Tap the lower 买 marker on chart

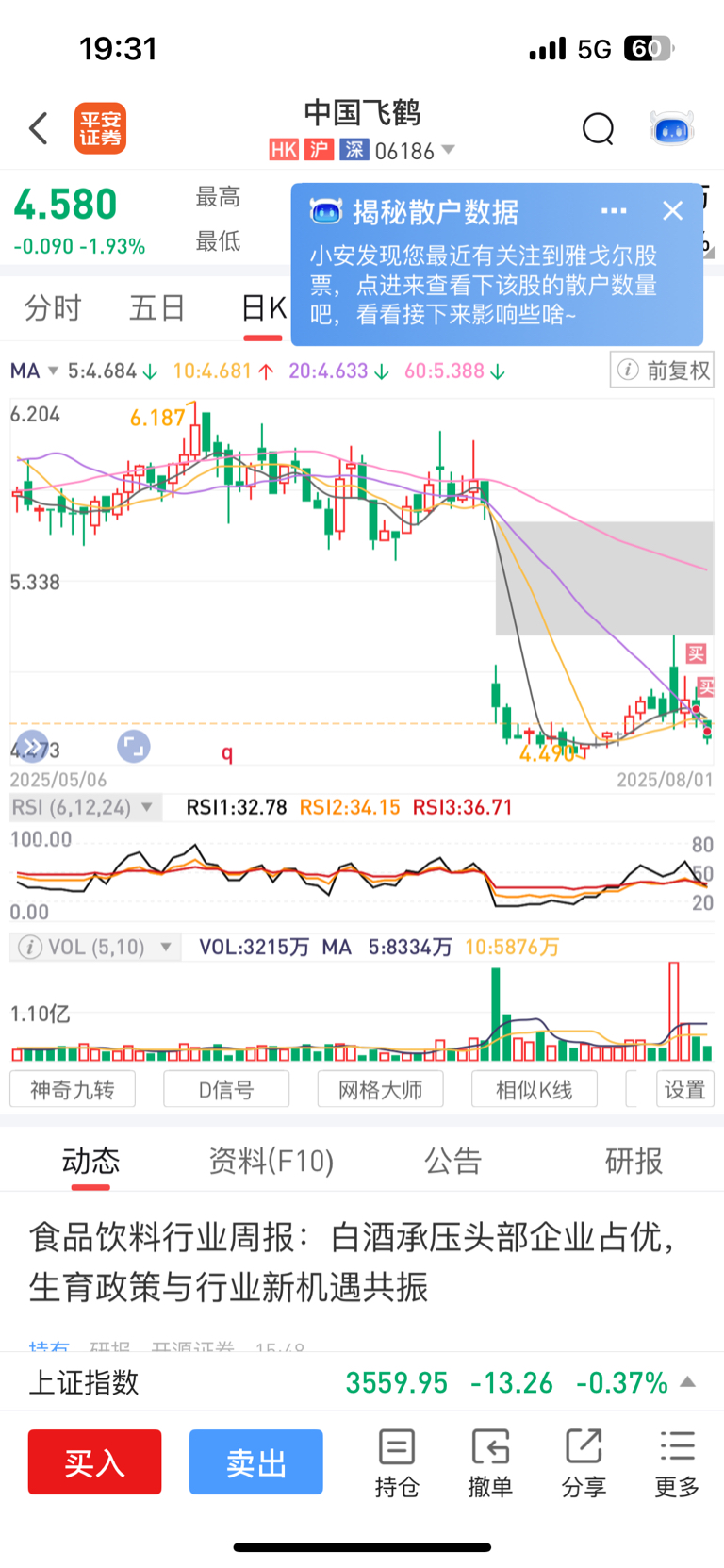[705, 687]
